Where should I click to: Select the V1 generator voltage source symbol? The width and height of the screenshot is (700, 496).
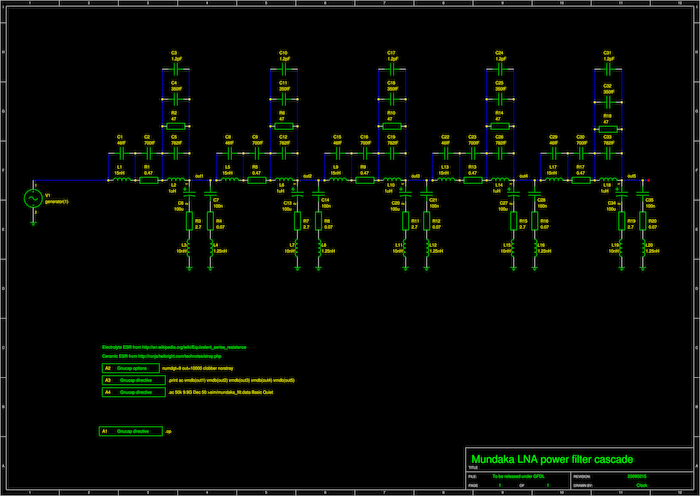pyautogui.click(x=33, y=198)
